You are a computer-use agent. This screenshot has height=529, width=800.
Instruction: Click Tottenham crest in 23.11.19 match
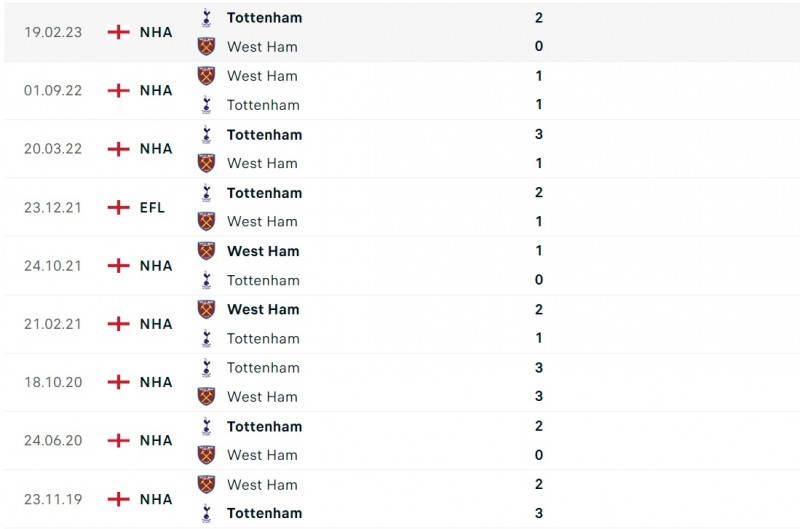tap(206, 513)
